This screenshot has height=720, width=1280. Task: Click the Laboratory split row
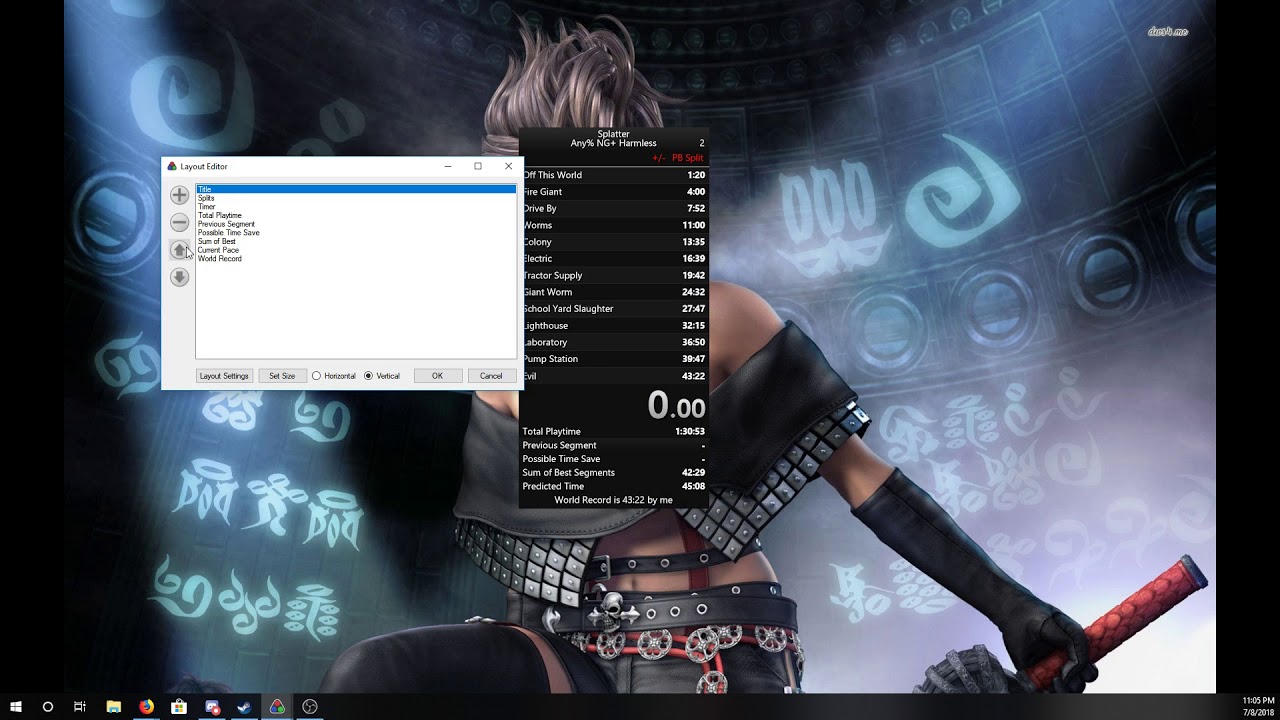pyautogui.click(x=614, y=342)
